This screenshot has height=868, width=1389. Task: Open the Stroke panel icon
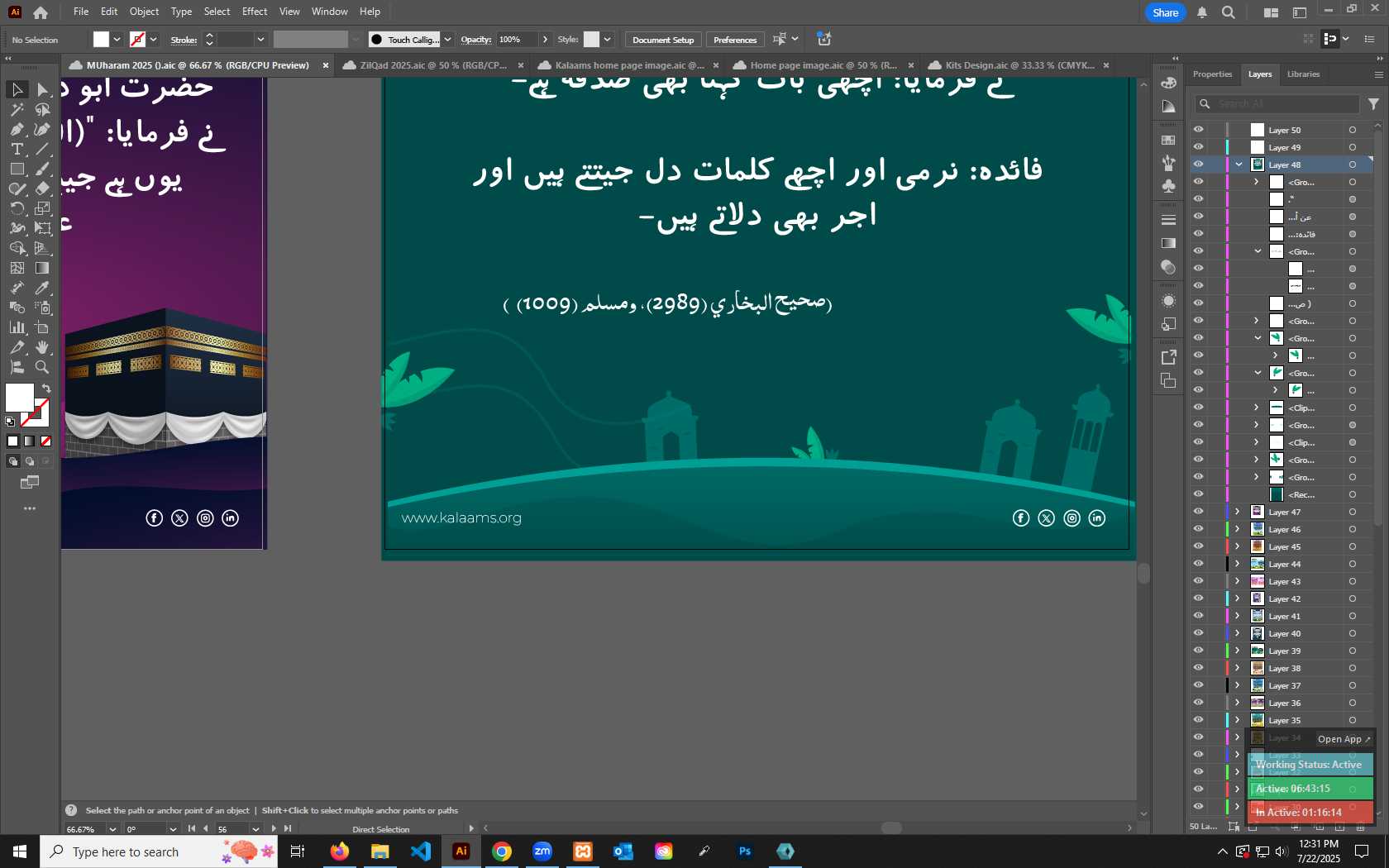pos(1168,220)
